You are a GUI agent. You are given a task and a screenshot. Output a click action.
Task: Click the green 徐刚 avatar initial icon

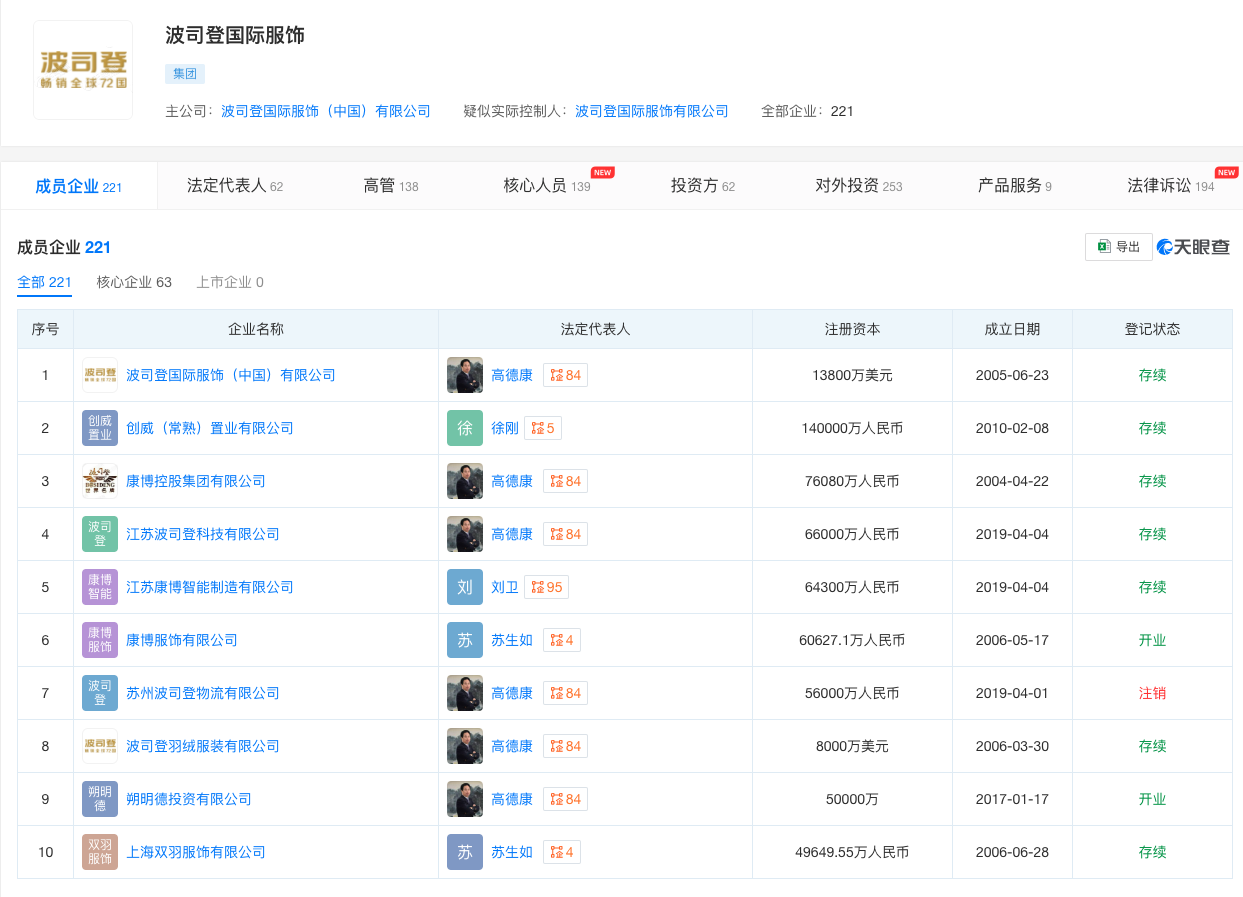click(x=464, y=427)
